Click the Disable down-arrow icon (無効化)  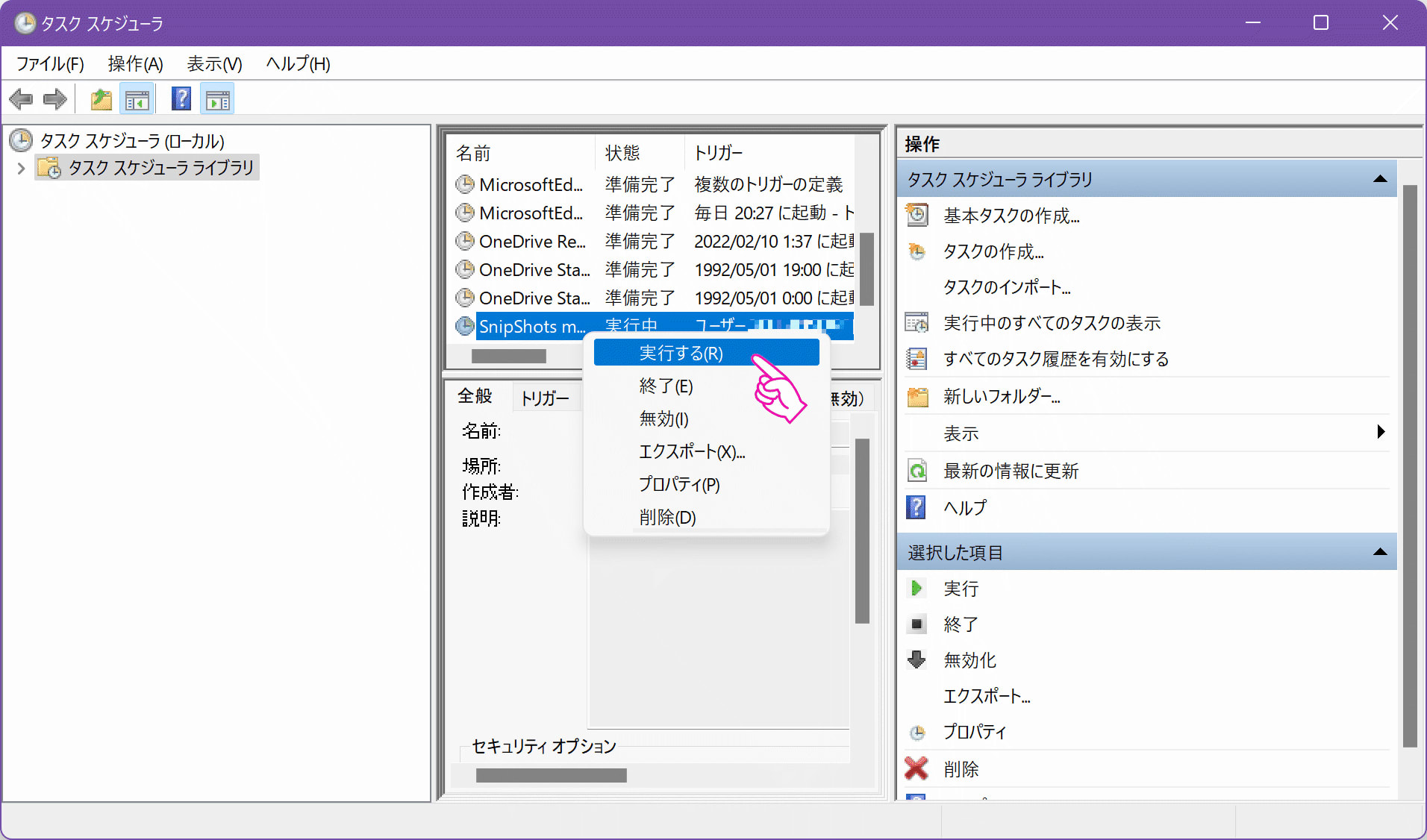point(917,659)
